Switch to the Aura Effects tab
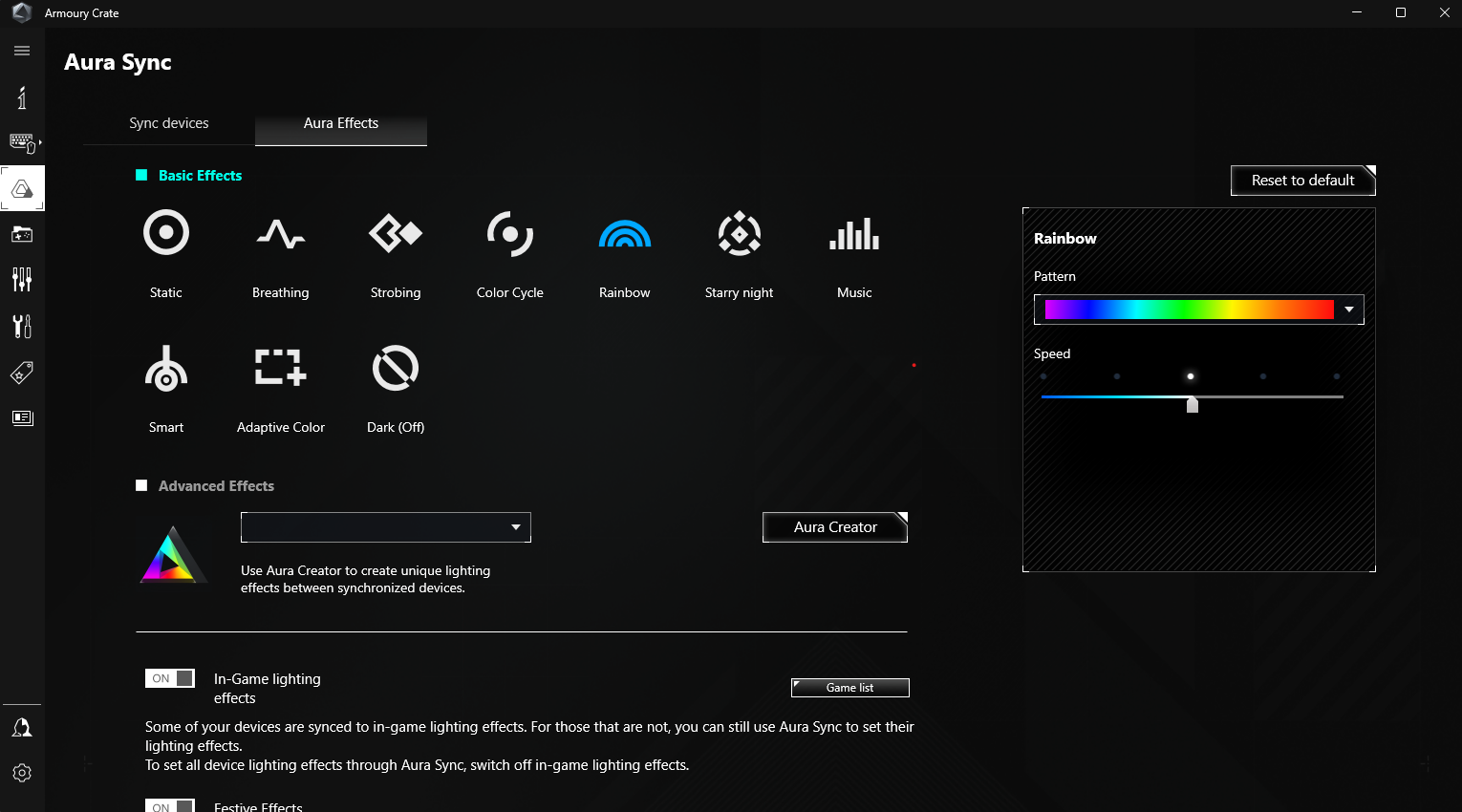The height and width of the screenshot is (812, 1462). (x=341, y=123)
